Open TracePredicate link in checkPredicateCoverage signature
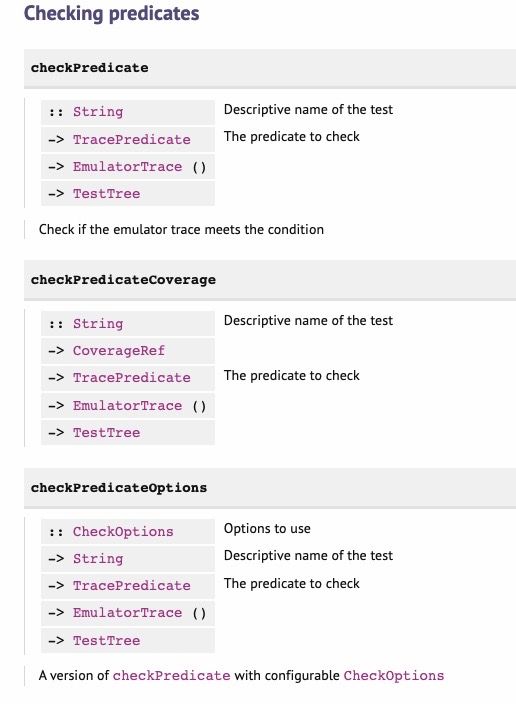This screenshot has height=704, width=516. pyautogui.click(x=132, y=378)
